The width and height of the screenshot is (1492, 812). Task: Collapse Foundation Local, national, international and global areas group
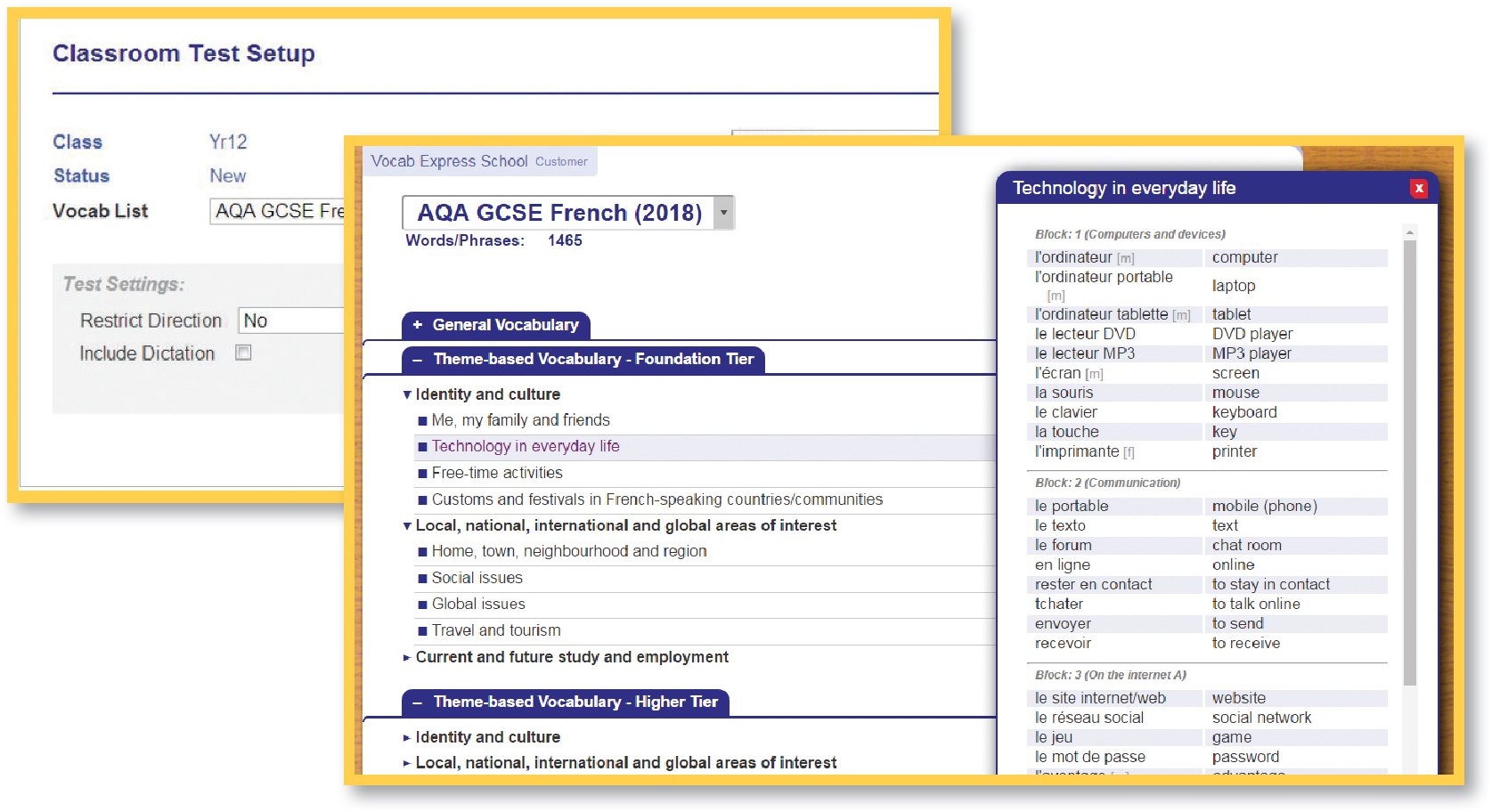tap(620, 525)
